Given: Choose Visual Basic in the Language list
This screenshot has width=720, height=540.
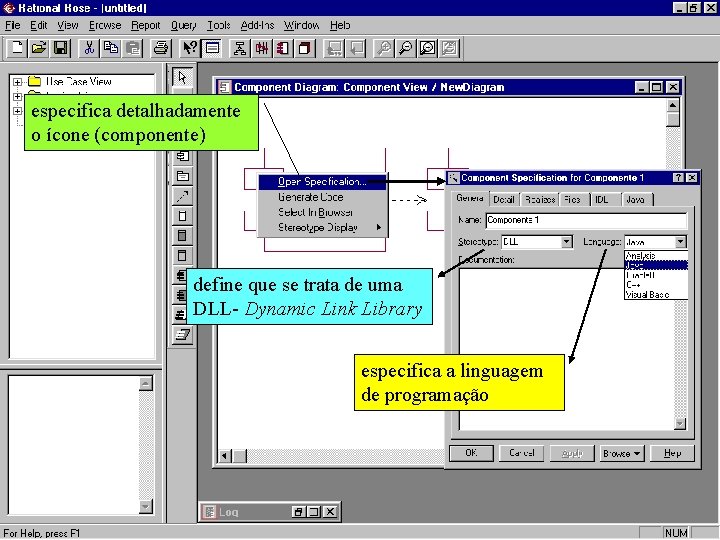Looking at the screenshot, I should click(656, 294).
